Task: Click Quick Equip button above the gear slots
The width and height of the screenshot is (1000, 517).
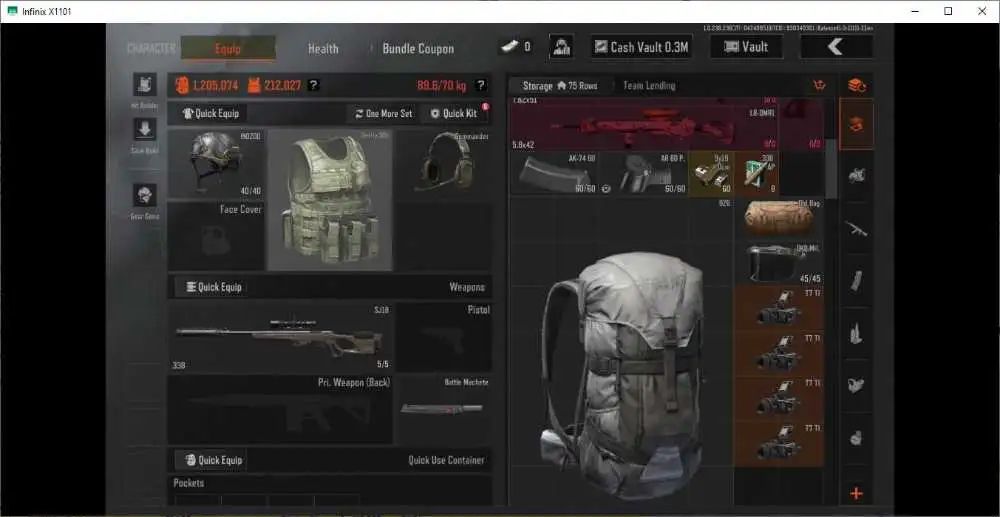Action: [x=211, y=113]
